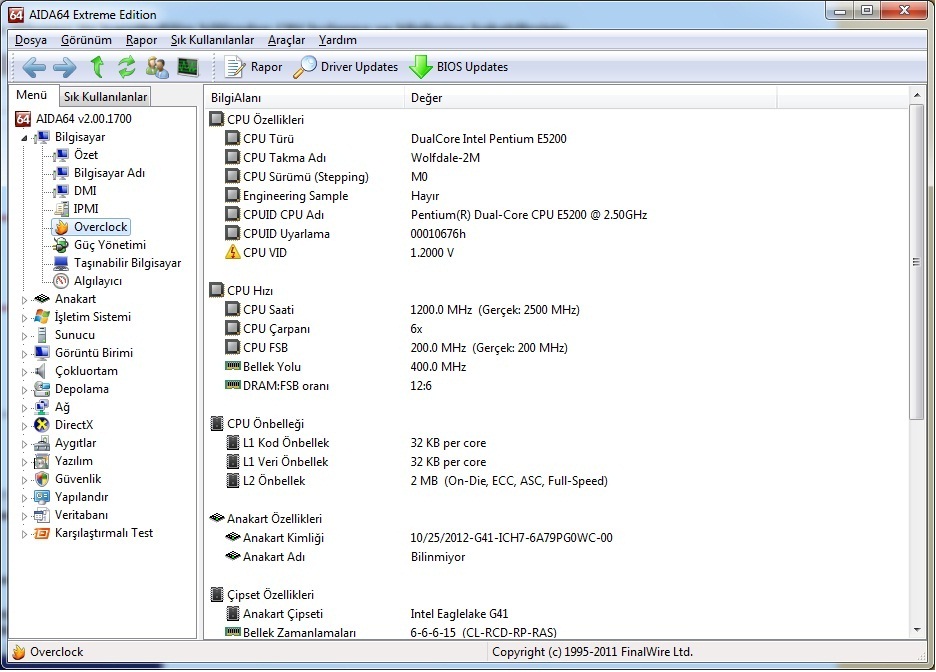Select the DMI tree item
936x672 pixels.
pos(85,191)
